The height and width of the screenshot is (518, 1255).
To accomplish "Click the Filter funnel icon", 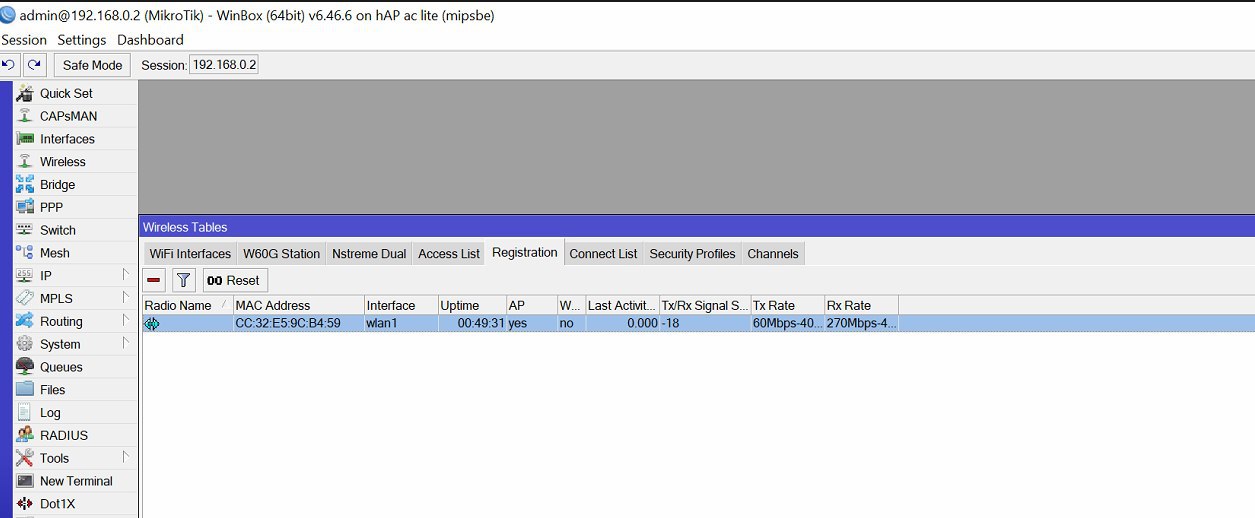I will (184, 280).
